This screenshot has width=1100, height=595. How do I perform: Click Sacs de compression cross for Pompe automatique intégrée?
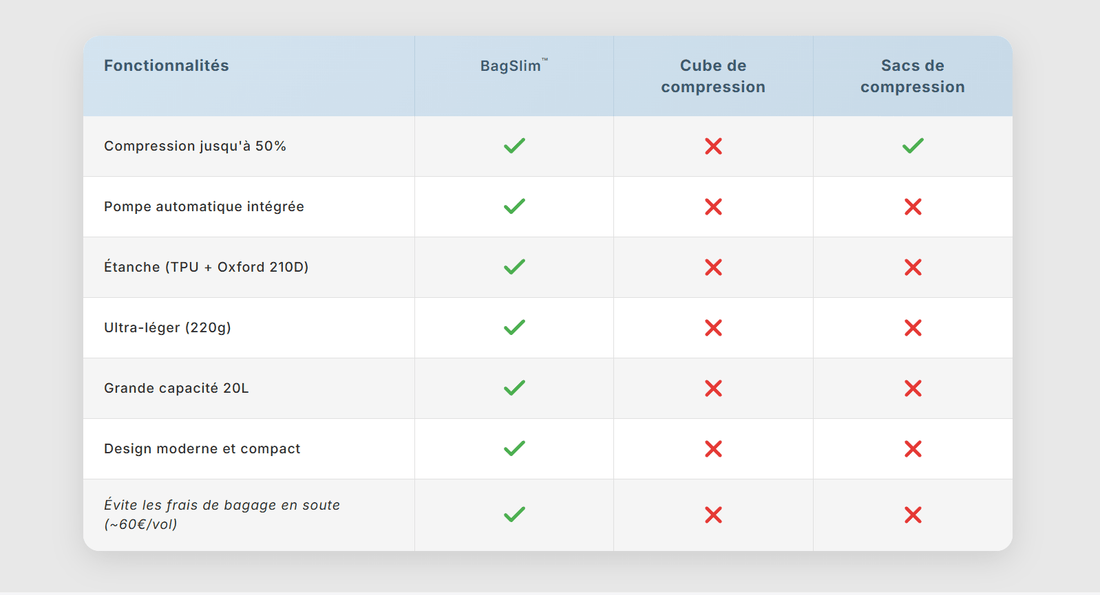point(913,206)
